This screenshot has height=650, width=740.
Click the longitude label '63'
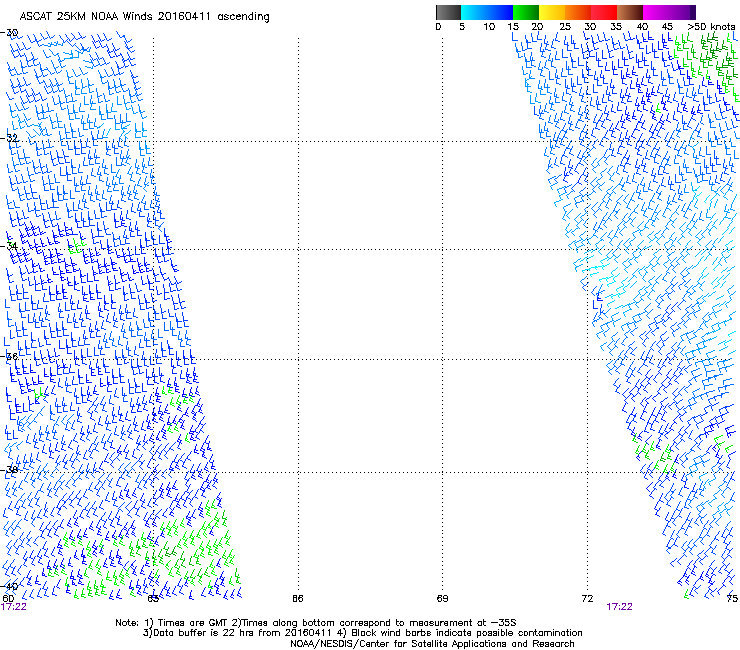coord(153,599)
